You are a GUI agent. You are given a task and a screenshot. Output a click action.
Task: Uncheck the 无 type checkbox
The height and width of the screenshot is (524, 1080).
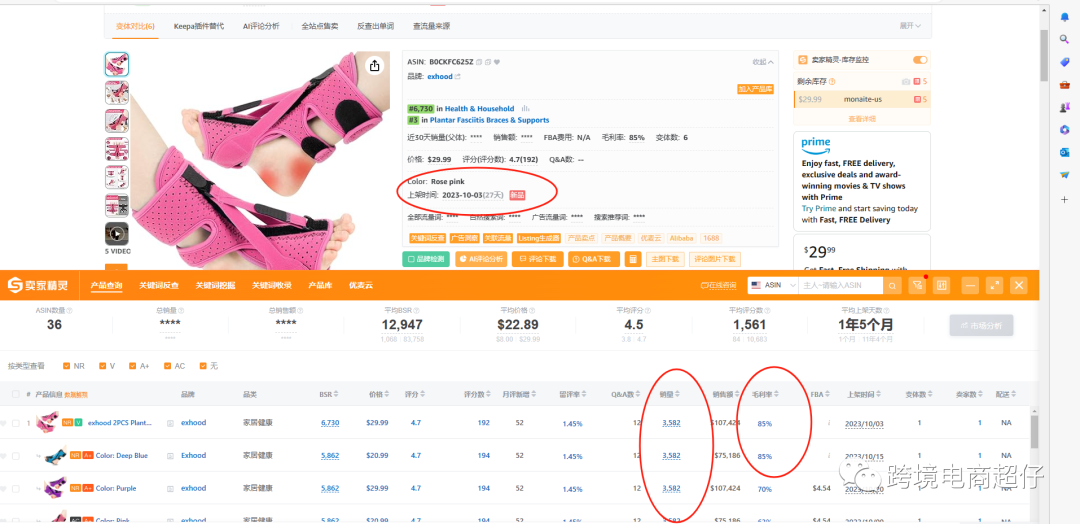coord(203,366)
